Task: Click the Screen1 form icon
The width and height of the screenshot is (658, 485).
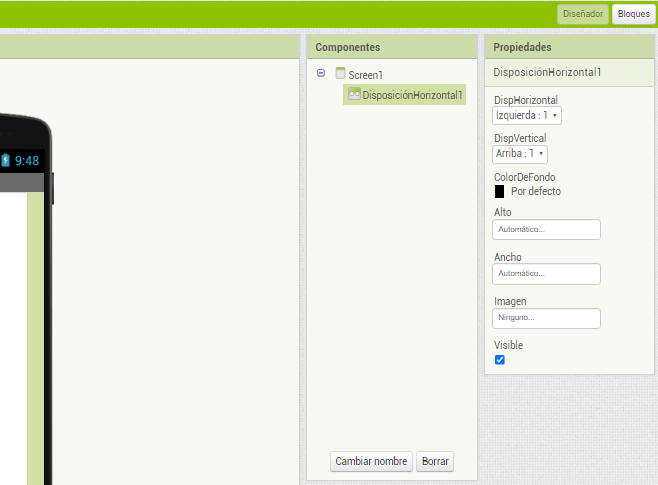Action: tap(340, 73)
